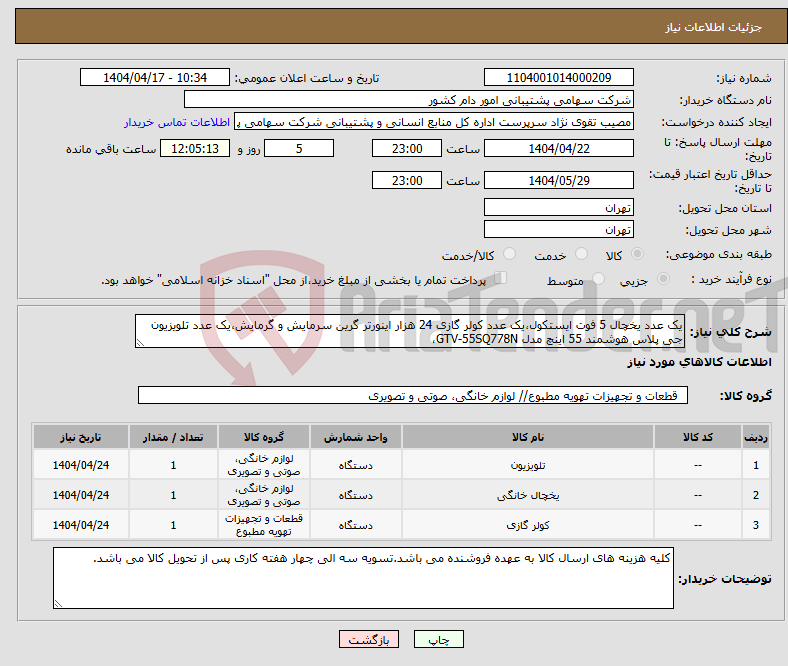Click the شماره نیاز field 1104001014000209
The width and height of the screenshot is (788, 666).
558,77
